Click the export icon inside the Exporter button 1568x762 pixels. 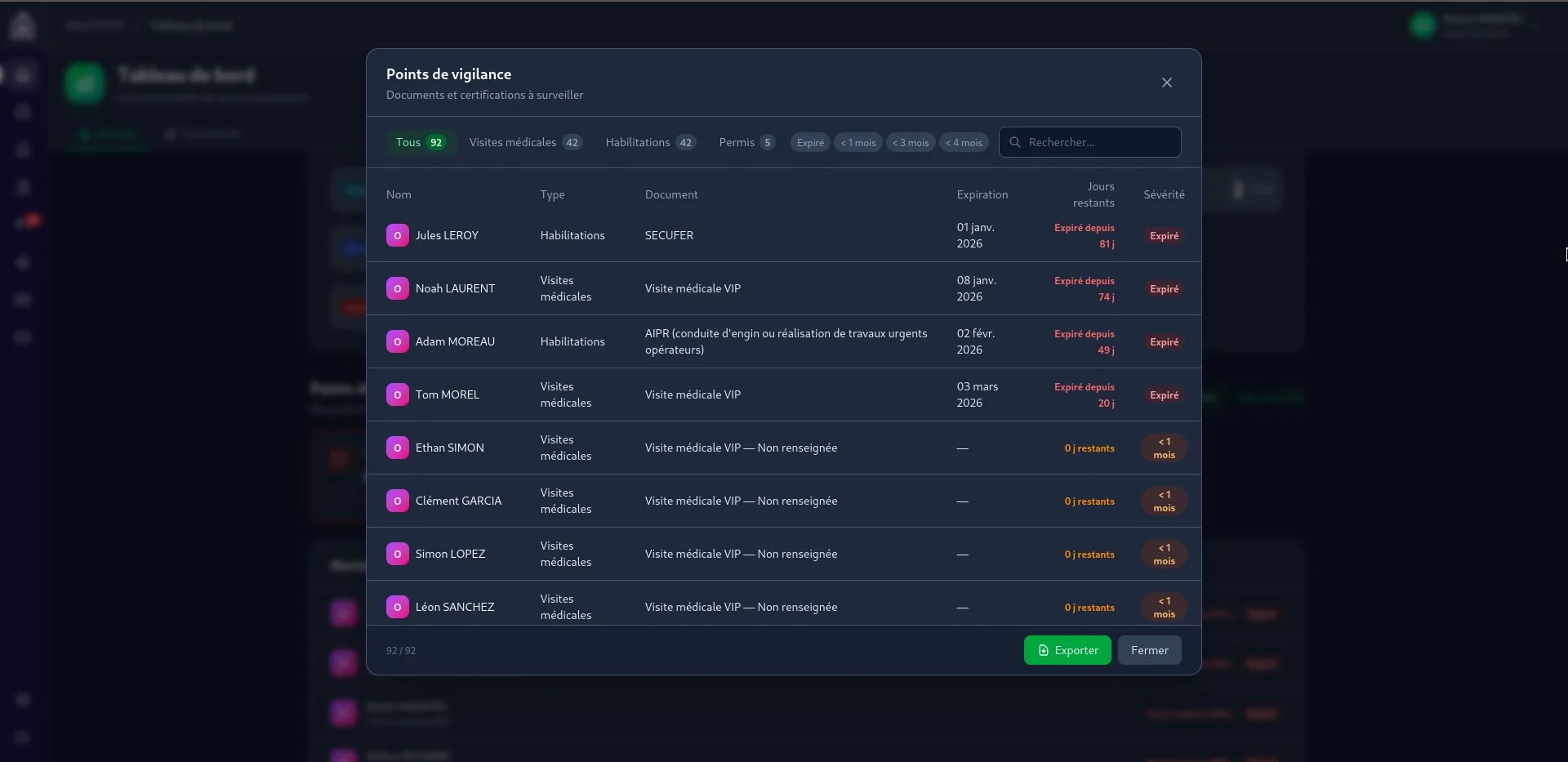pos(1042,650)
